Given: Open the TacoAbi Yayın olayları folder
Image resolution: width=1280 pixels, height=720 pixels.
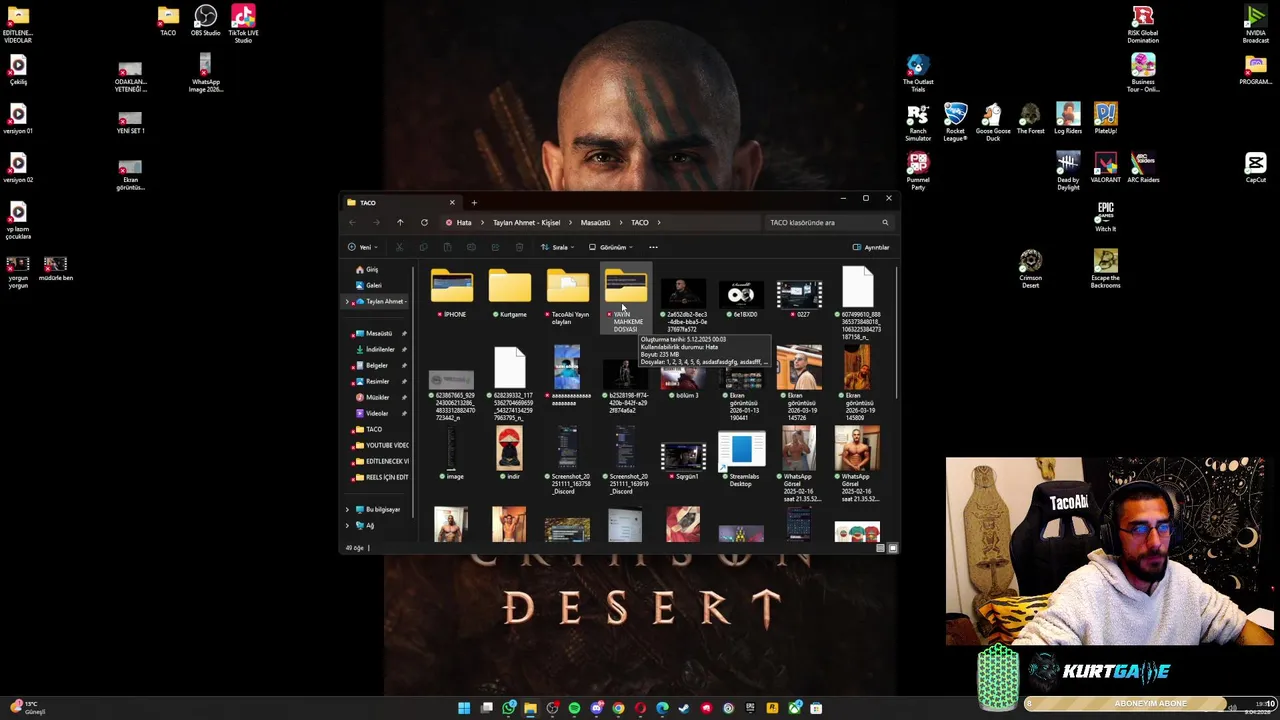Looking at the screenshot, I should pos(568,296).
